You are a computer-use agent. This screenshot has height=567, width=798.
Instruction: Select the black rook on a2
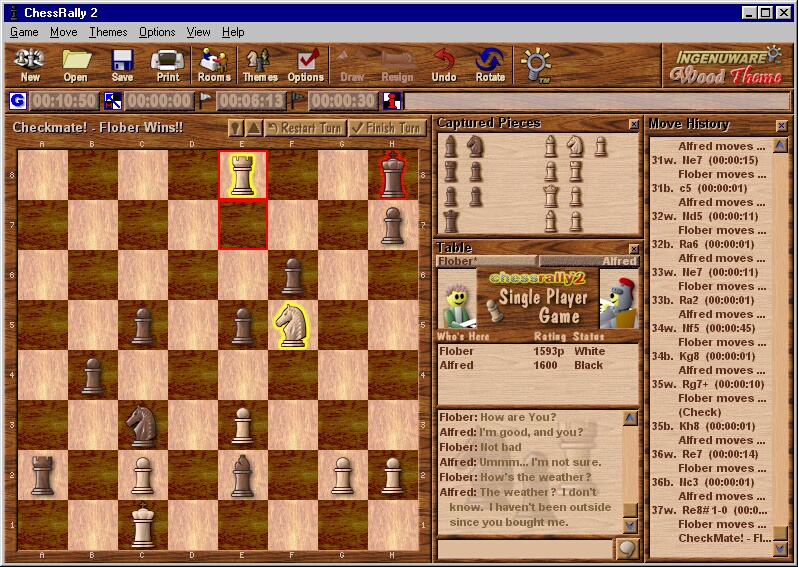pyautogui.click(x=42, y=475)
